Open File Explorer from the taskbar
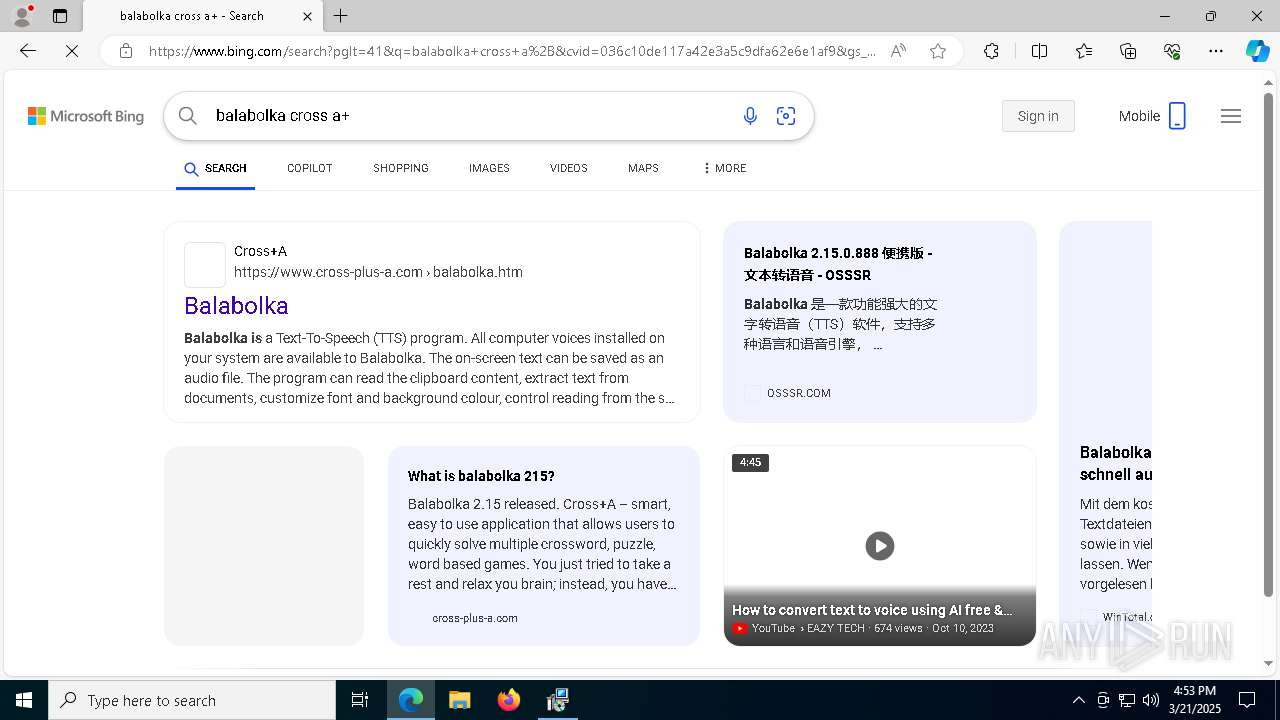Viewport: 1280px width, 720px height. pos(459,700)
